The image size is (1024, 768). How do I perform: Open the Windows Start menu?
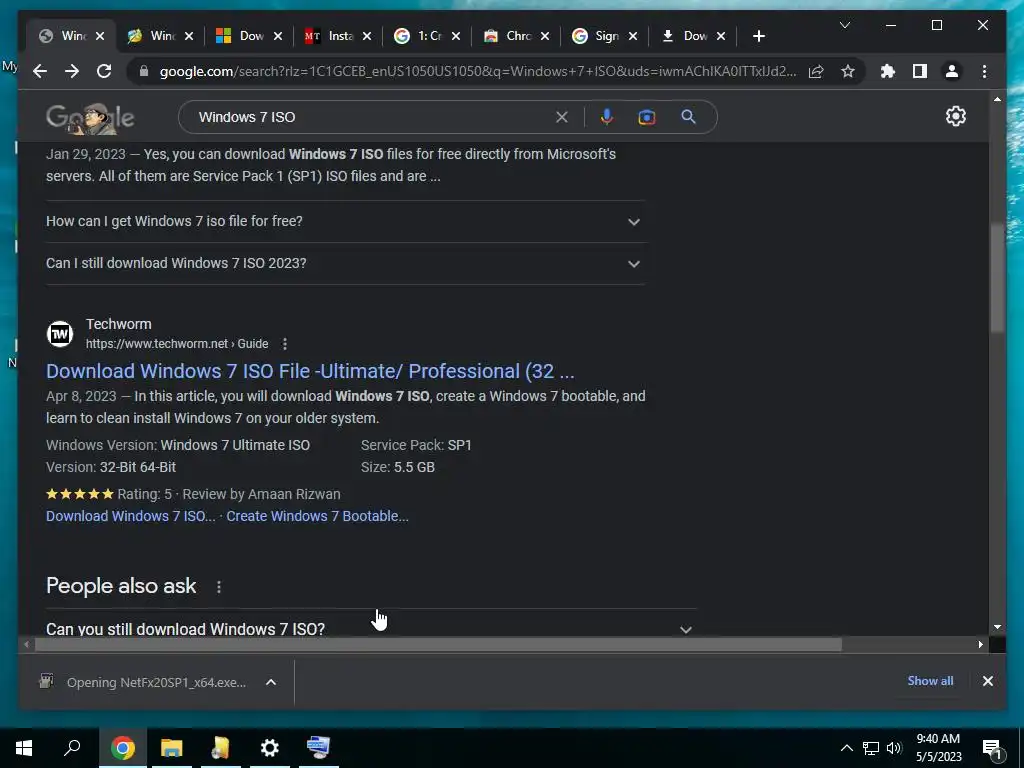(24, 748)
